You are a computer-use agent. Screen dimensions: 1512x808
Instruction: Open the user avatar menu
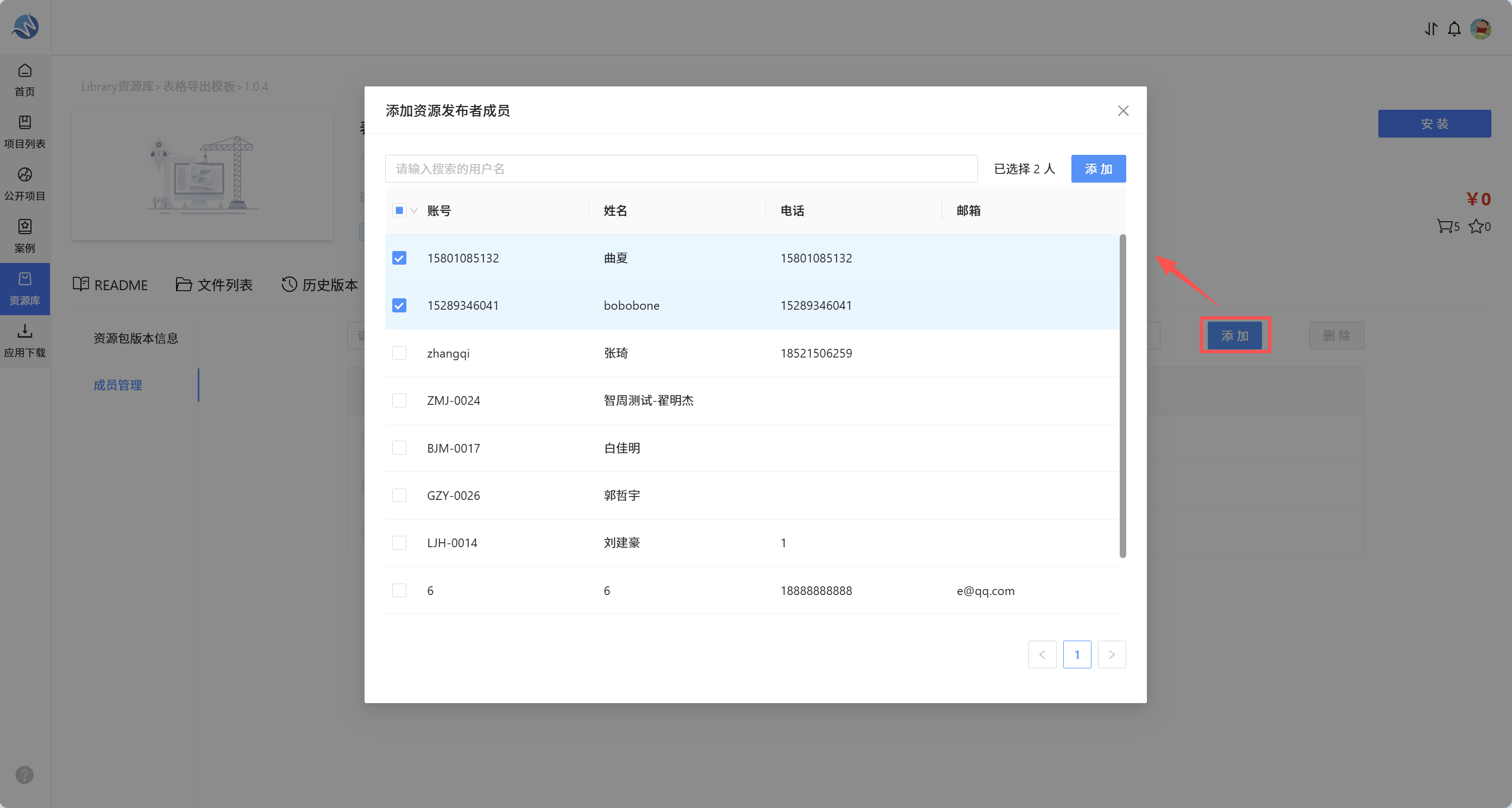tap(1480, 28)
